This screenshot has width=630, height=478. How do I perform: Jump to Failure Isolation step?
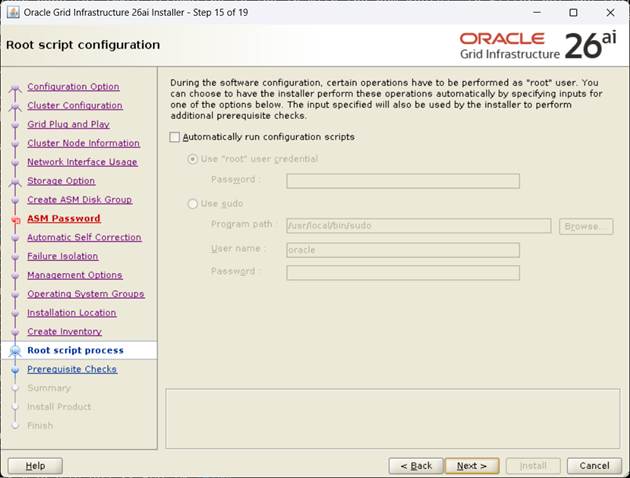pyautogui.click(x=63, y=256)
